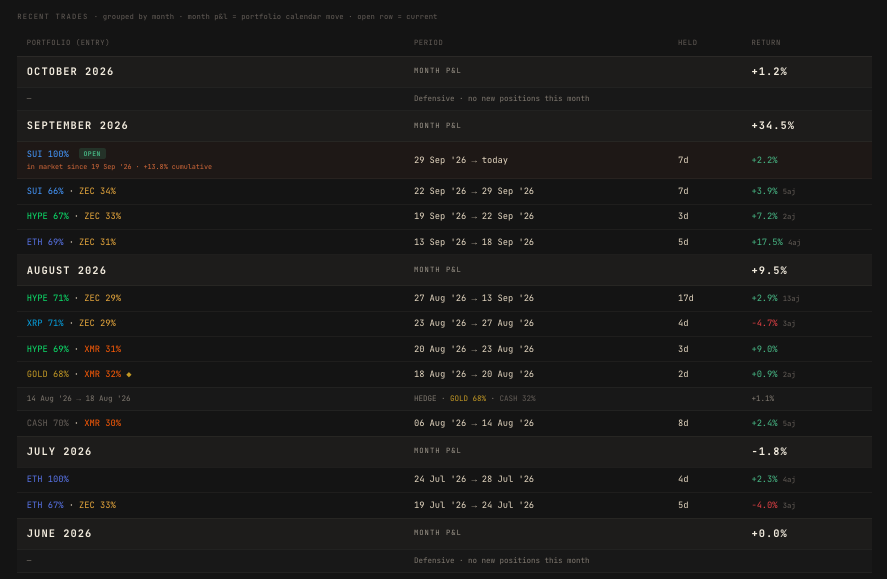Select the HYPE 69% · XMR 31% row
887x579 pixels.
coord(444,349)
